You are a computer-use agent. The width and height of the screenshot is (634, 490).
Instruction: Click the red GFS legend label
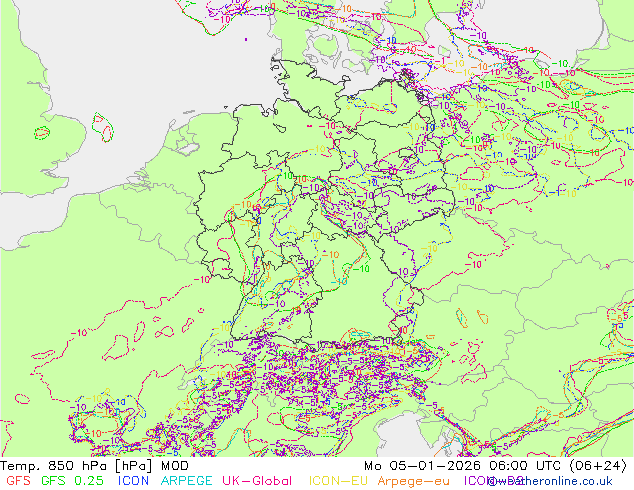click(x=18, y=481)
